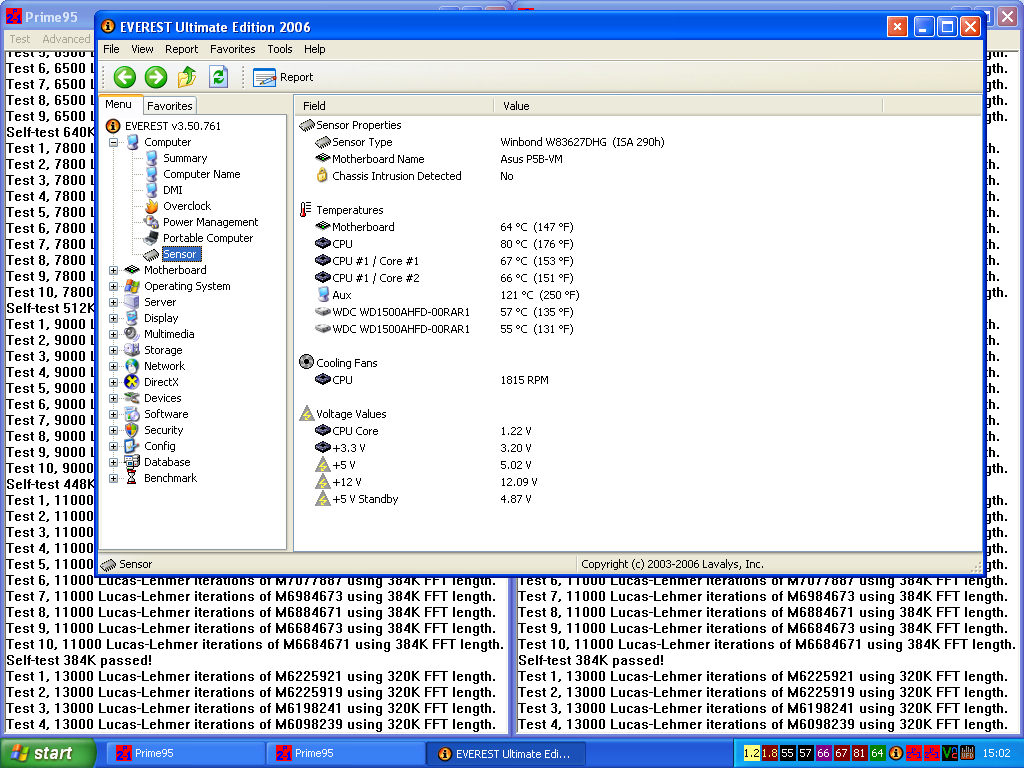Select EVEREST v3.50.761 root item
The height and width of the screenshot is (768, 1024).
[x=172, y=126]
